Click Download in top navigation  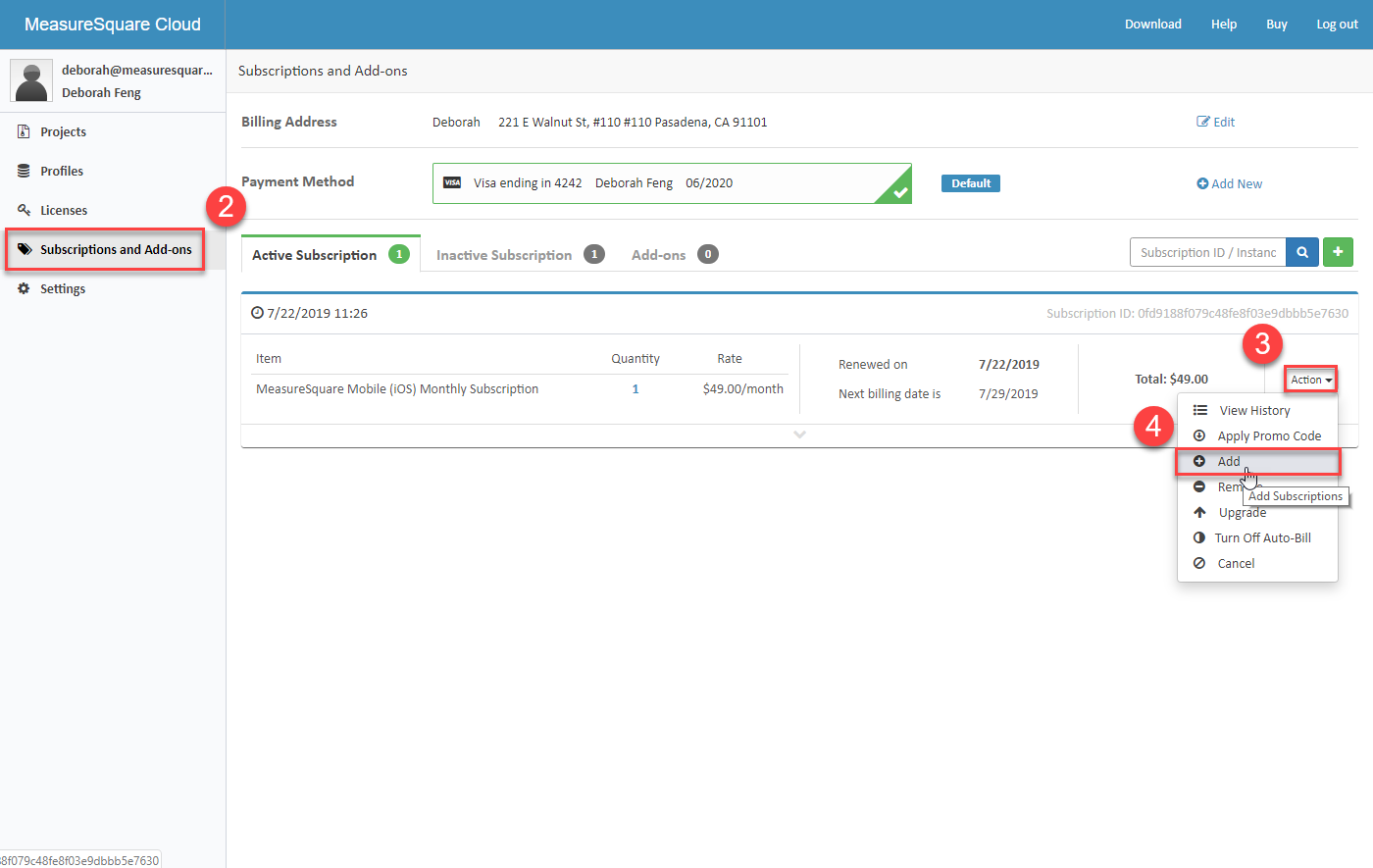1153,24
